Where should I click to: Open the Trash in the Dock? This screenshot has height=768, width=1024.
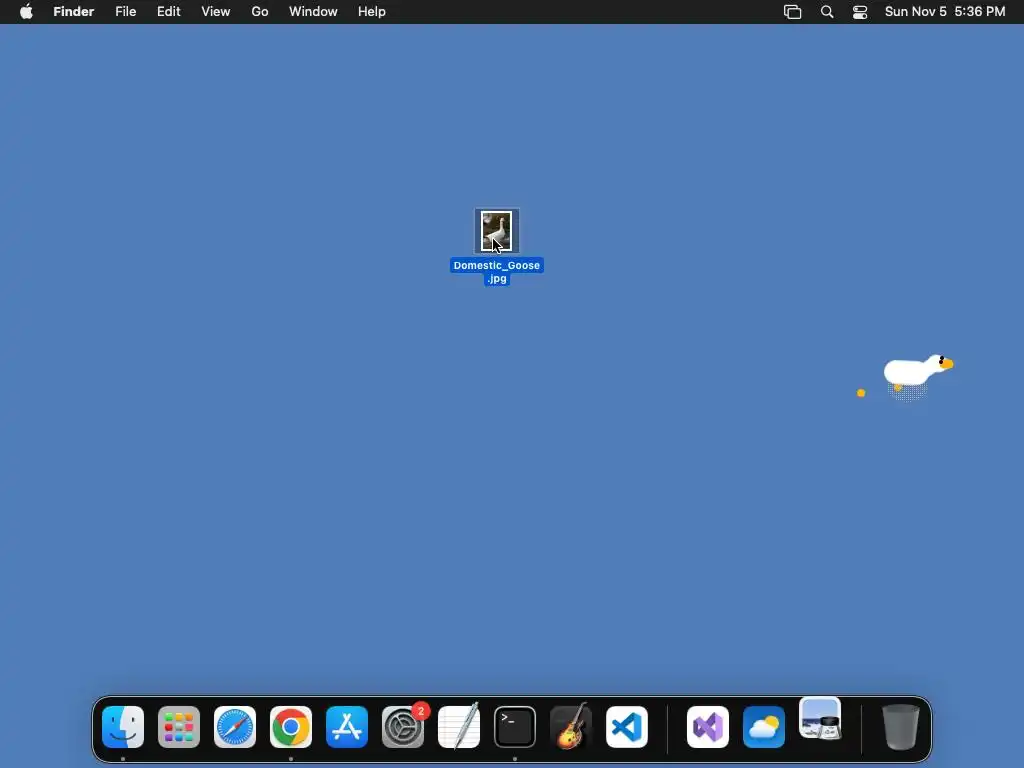click(901, 727)
